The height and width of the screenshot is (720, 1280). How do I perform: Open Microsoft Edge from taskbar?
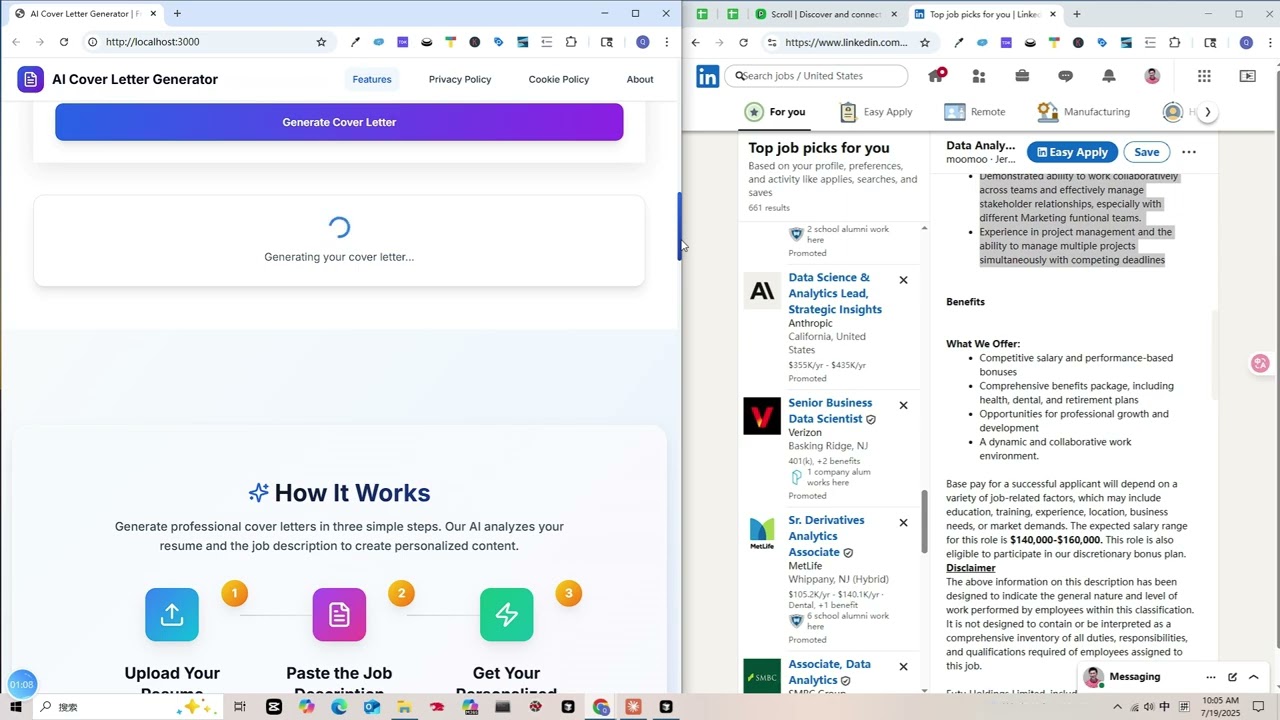339,707
